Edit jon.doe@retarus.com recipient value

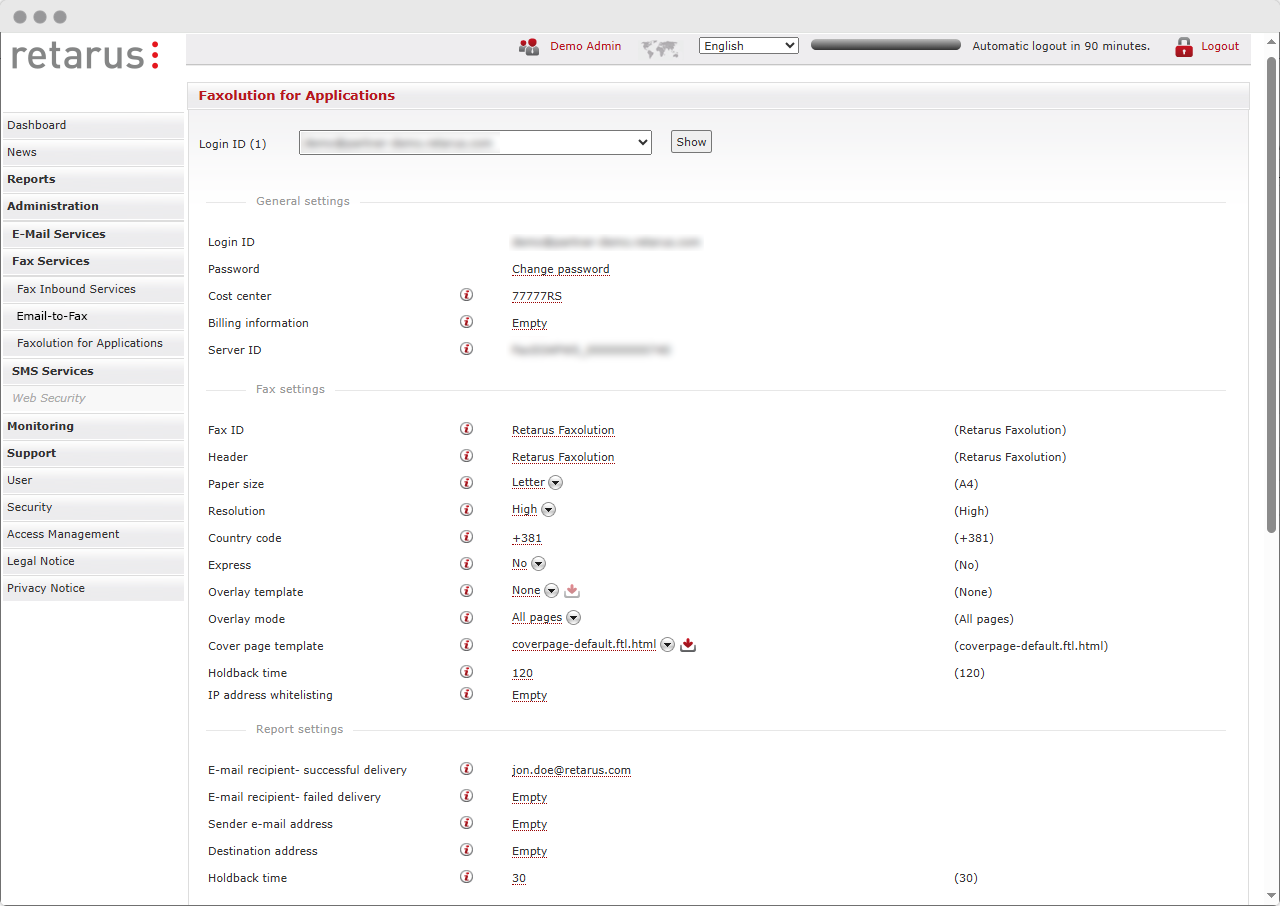click(x=571, y=770)
